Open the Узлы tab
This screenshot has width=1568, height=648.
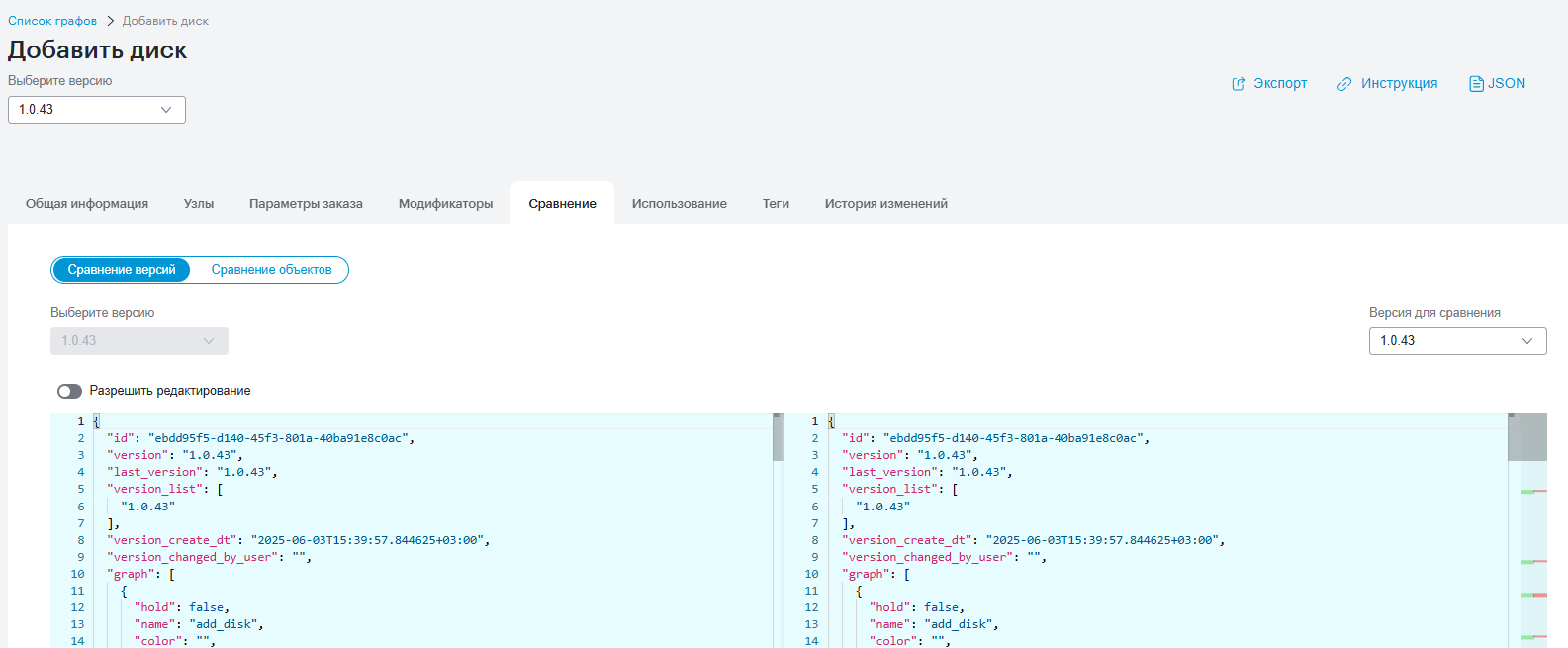point(199,204)
